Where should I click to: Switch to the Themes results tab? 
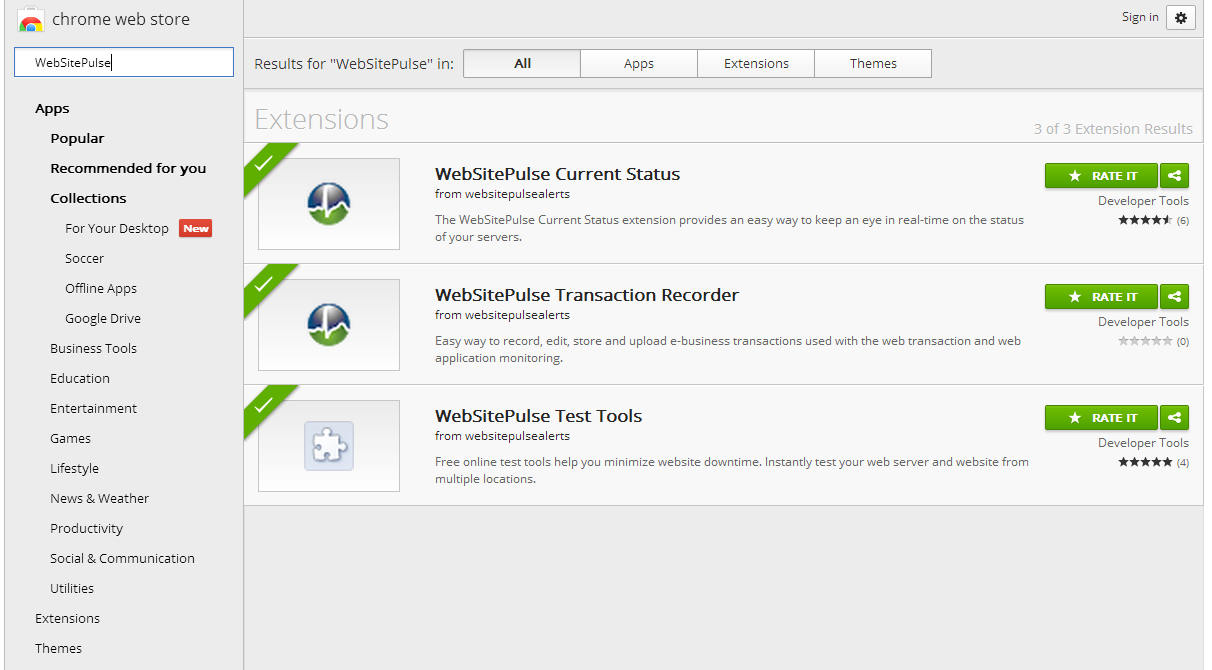tap(873, 63)
